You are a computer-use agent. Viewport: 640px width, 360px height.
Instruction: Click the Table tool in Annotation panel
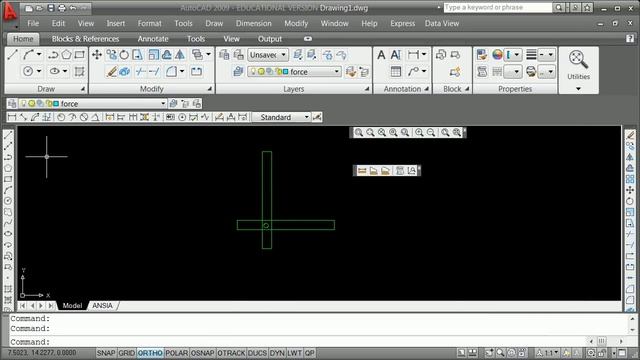click(x=396, y=72)
